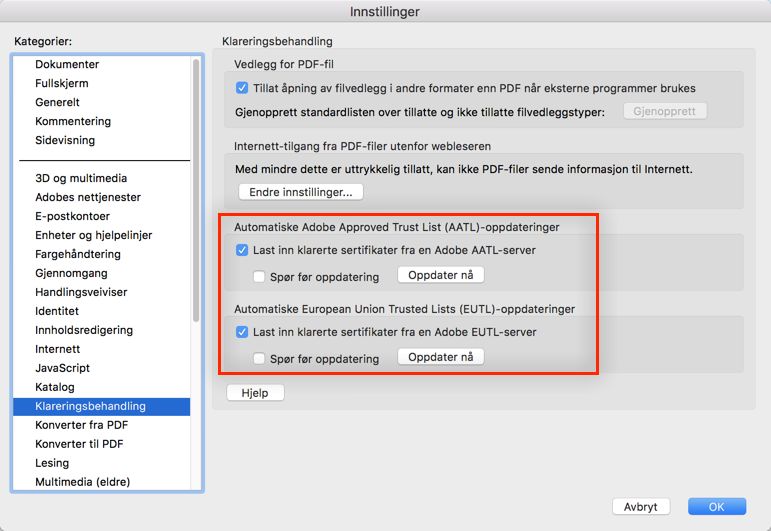
Task: Enable Spør før oppdatering under AATL
Action: [259, 276]
